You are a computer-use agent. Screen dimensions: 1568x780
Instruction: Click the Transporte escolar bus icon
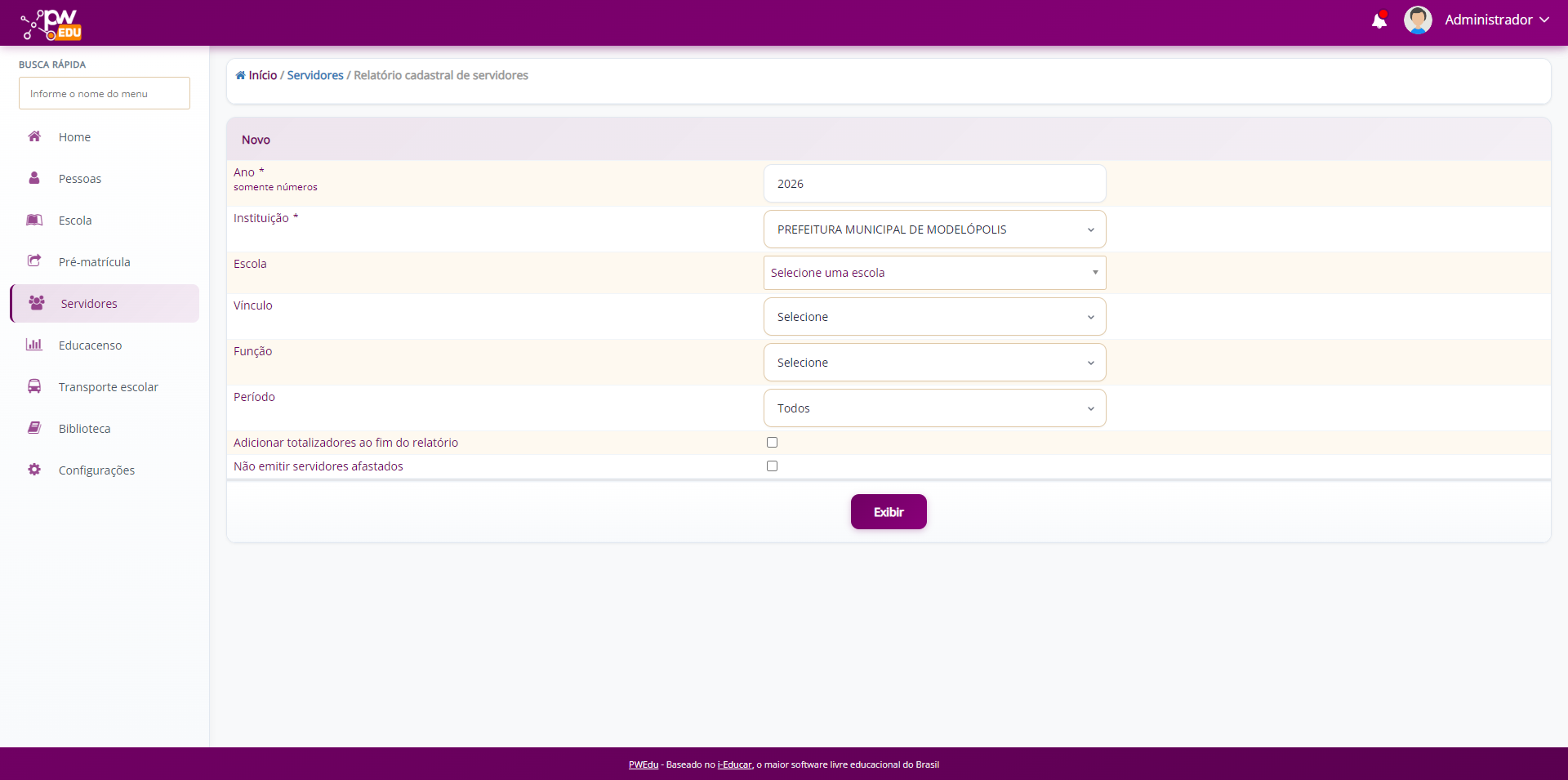34,386
